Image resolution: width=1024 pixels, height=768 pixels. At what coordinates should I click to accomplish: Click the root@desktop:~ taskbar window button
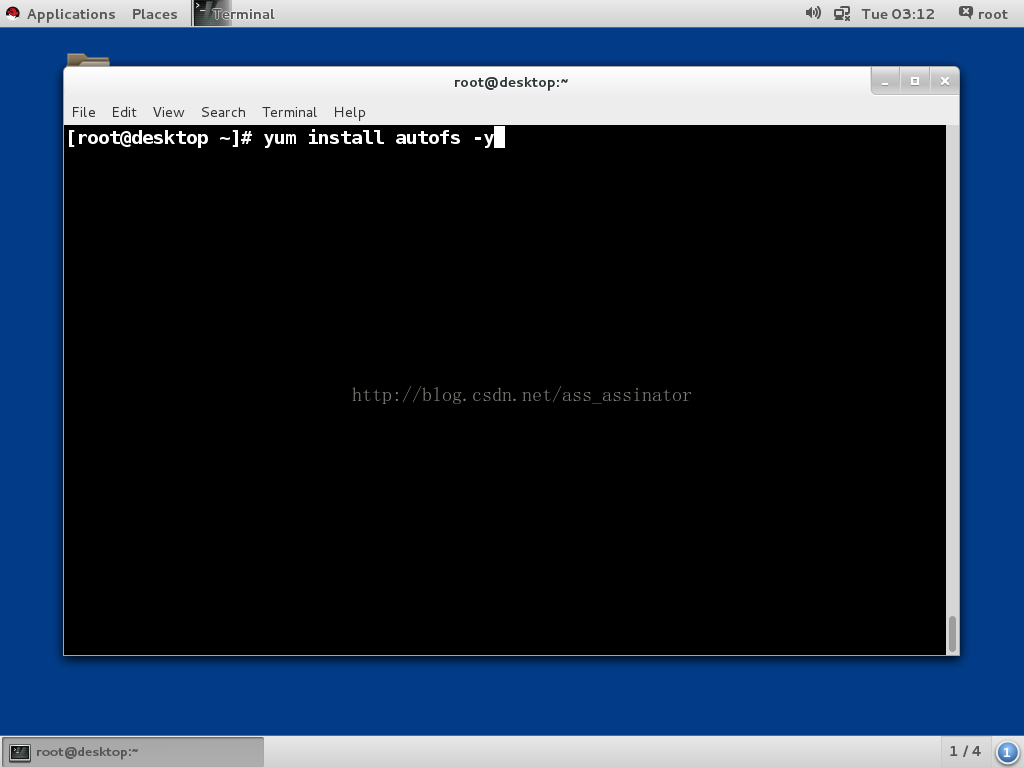(x=133, y=752)
